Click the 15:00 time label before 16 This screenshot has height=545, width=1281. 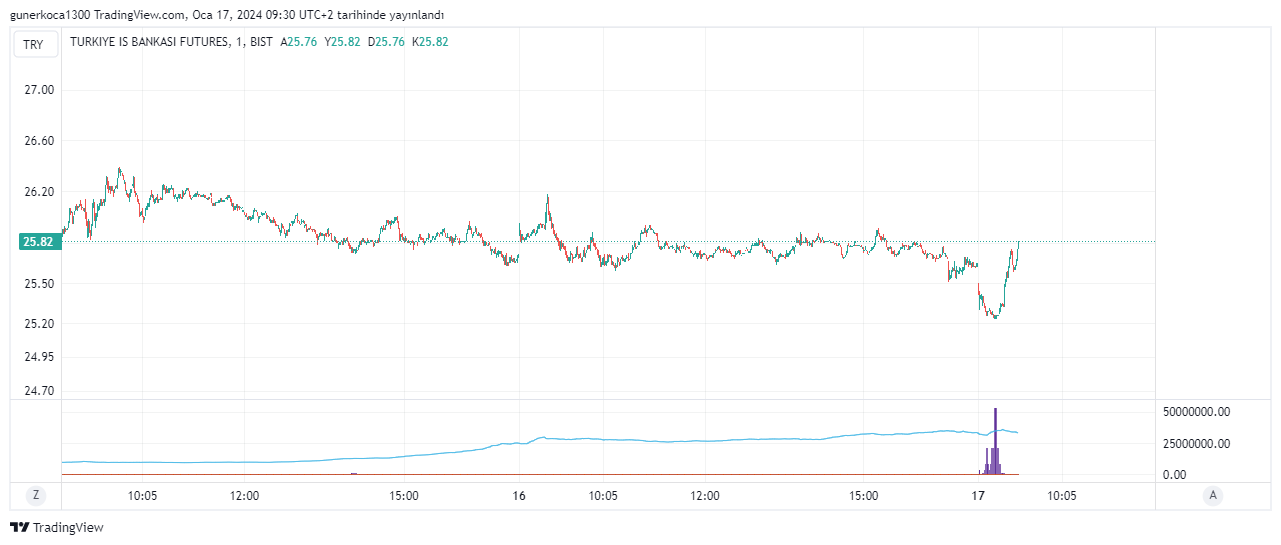pyautogui.click(x=404, y=495)
